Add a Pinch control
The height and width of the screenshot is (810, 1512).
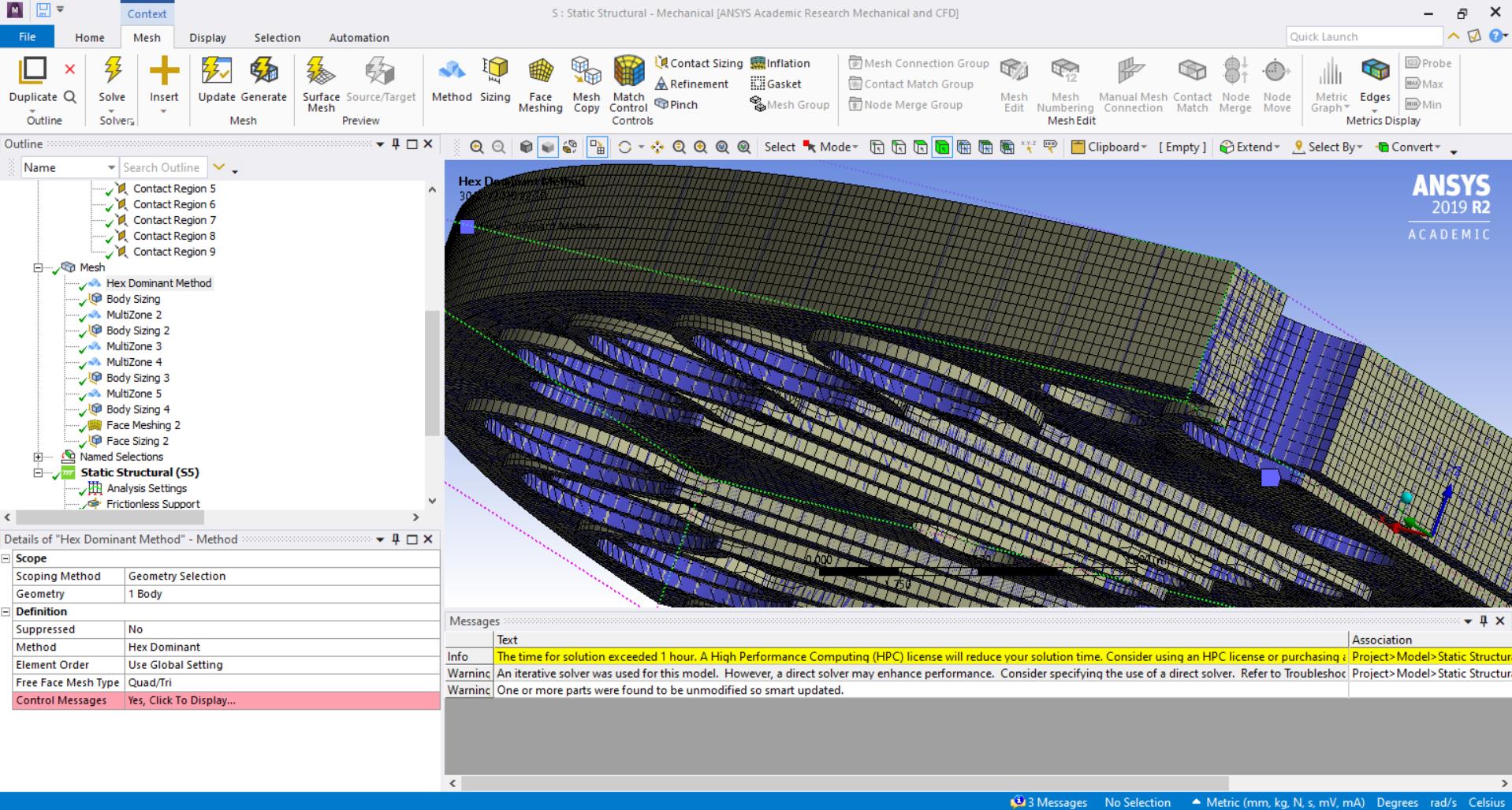click(676, 104)
